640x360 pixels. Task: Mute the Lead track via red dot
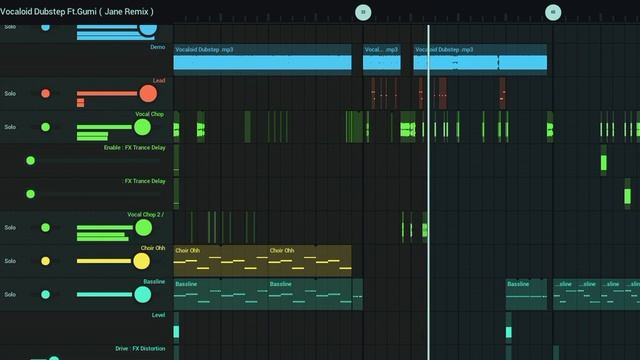click(46, 93)
